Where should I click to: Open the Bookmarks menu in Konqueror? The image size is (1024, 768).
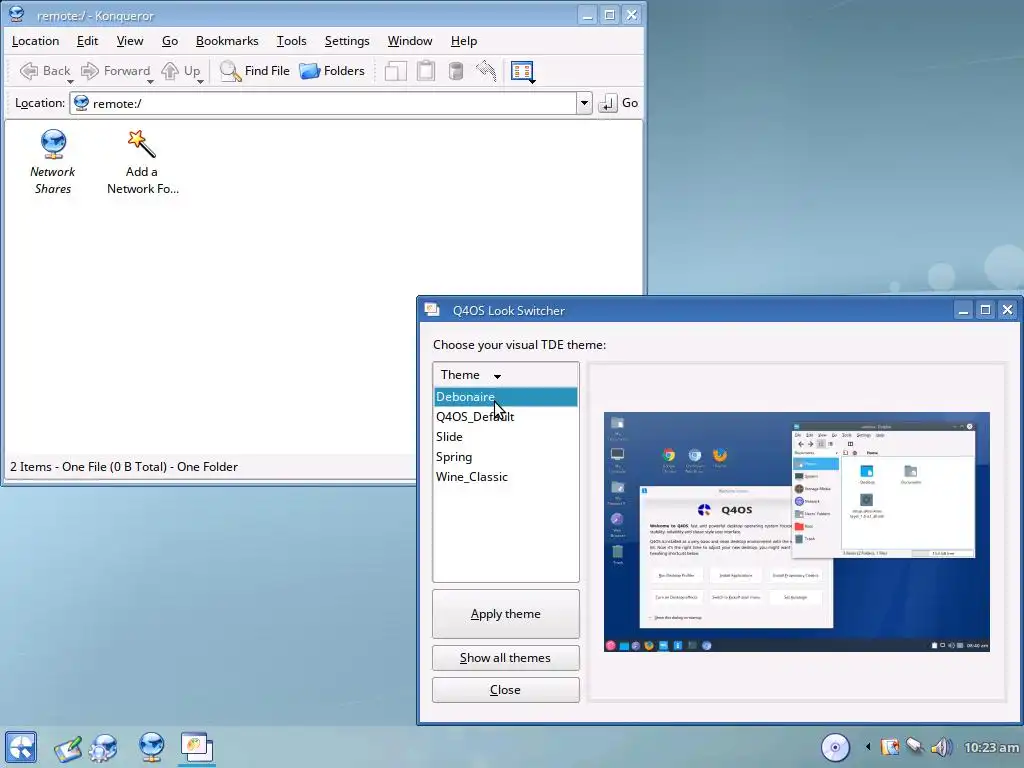pyautogui.click(x=227, y=40)
